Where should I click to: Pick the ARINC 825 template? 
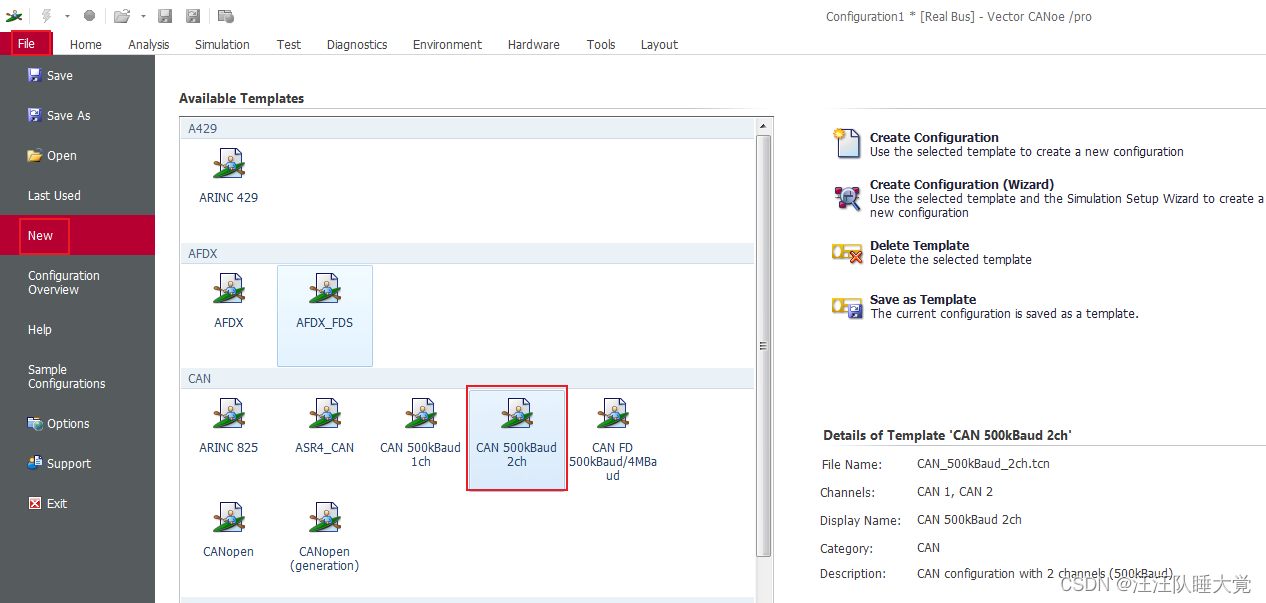(229, 427)
